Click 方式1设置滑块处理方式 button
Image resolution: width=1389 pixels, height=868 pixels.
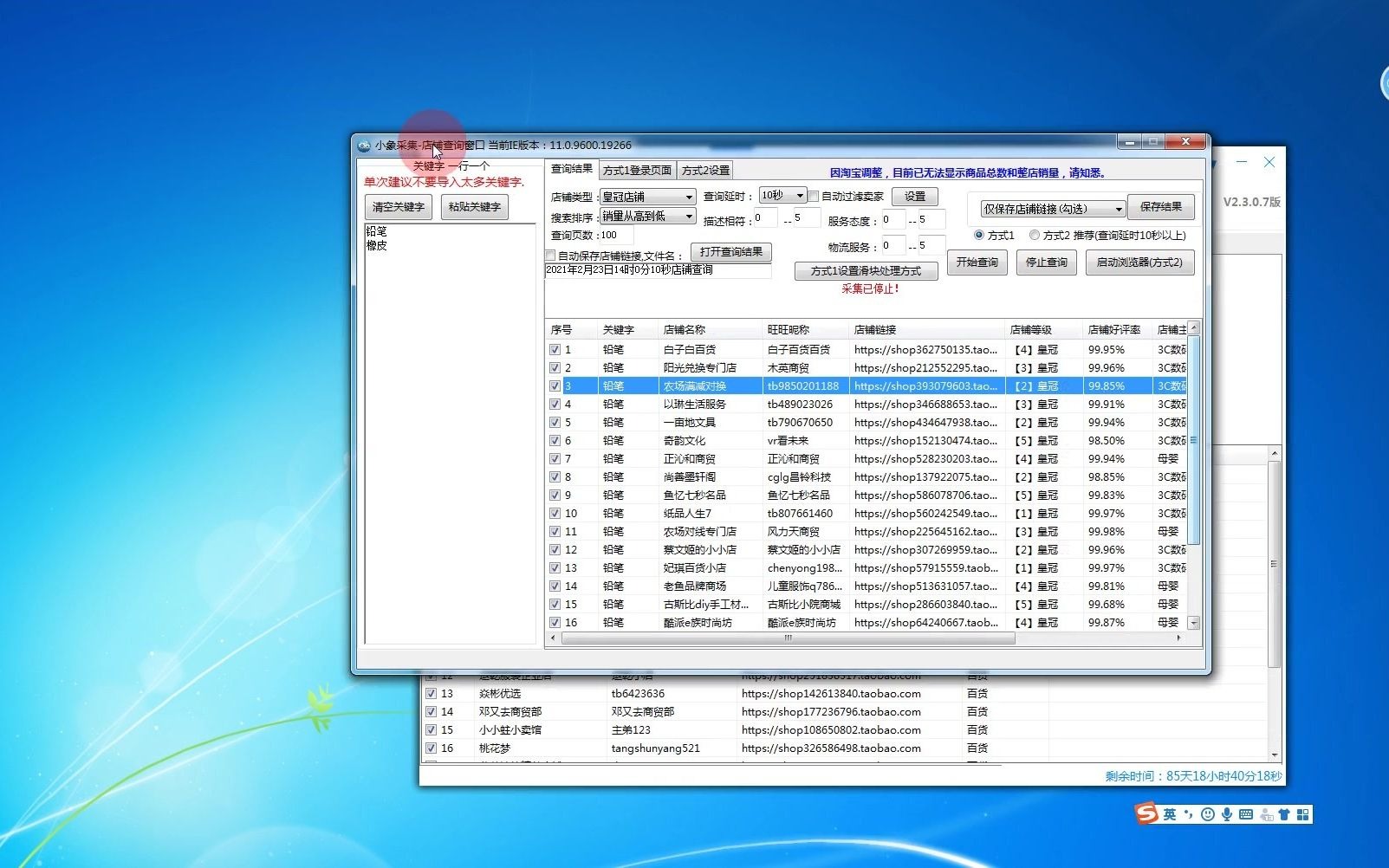click(866, 271)
